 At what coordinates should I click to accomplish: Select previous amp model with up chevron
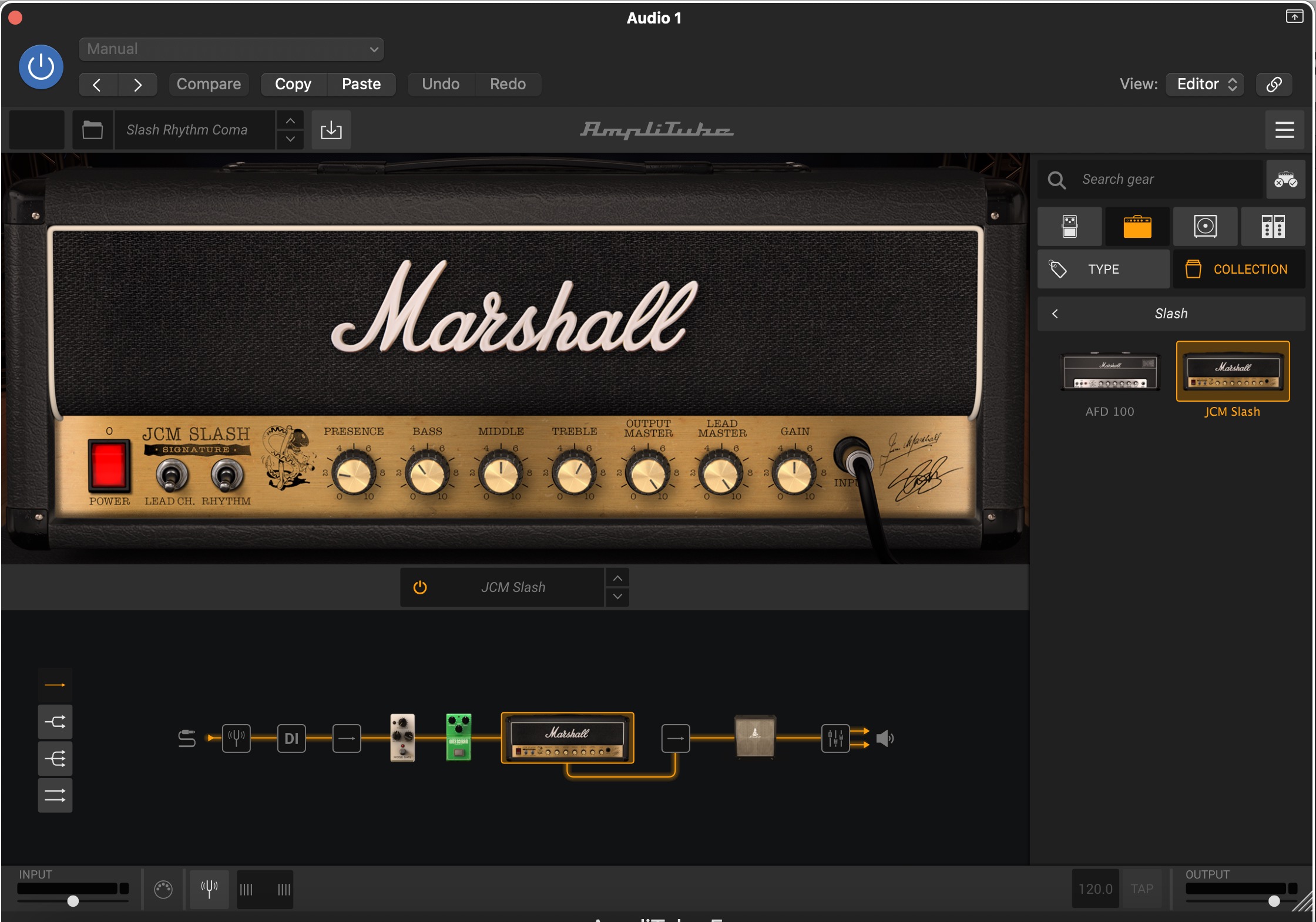617,578
